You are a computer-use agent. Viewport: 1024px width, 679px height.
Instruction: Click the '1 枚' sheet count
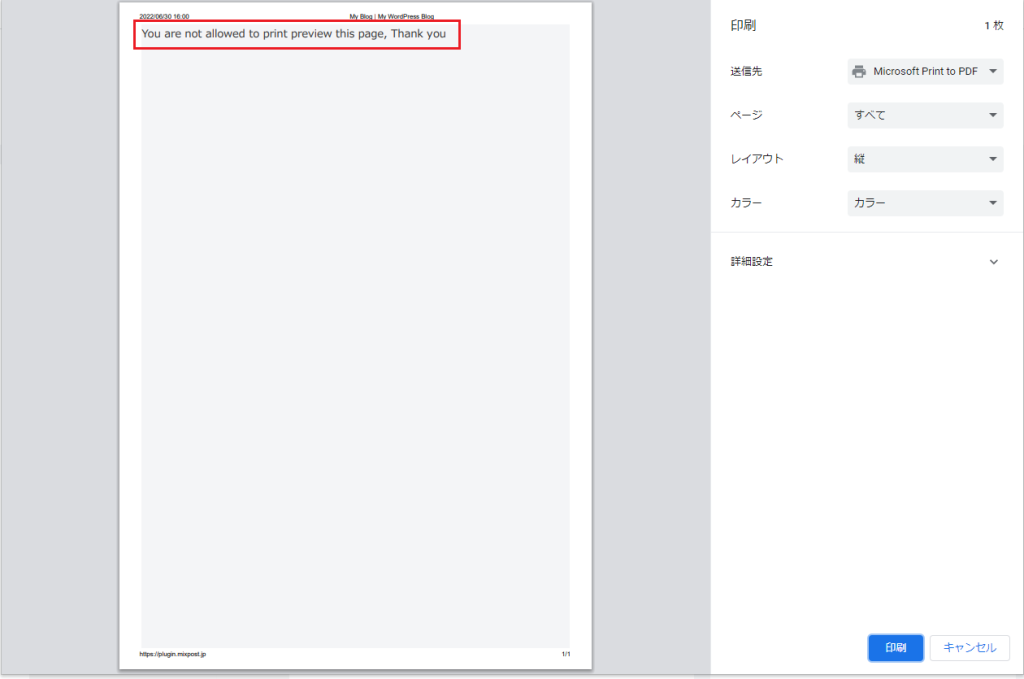tap(993, 26)
